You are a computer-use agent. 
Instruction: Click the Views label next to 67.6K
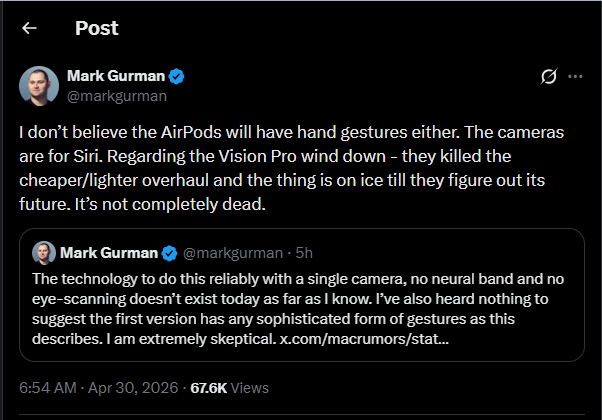[251, 387]
